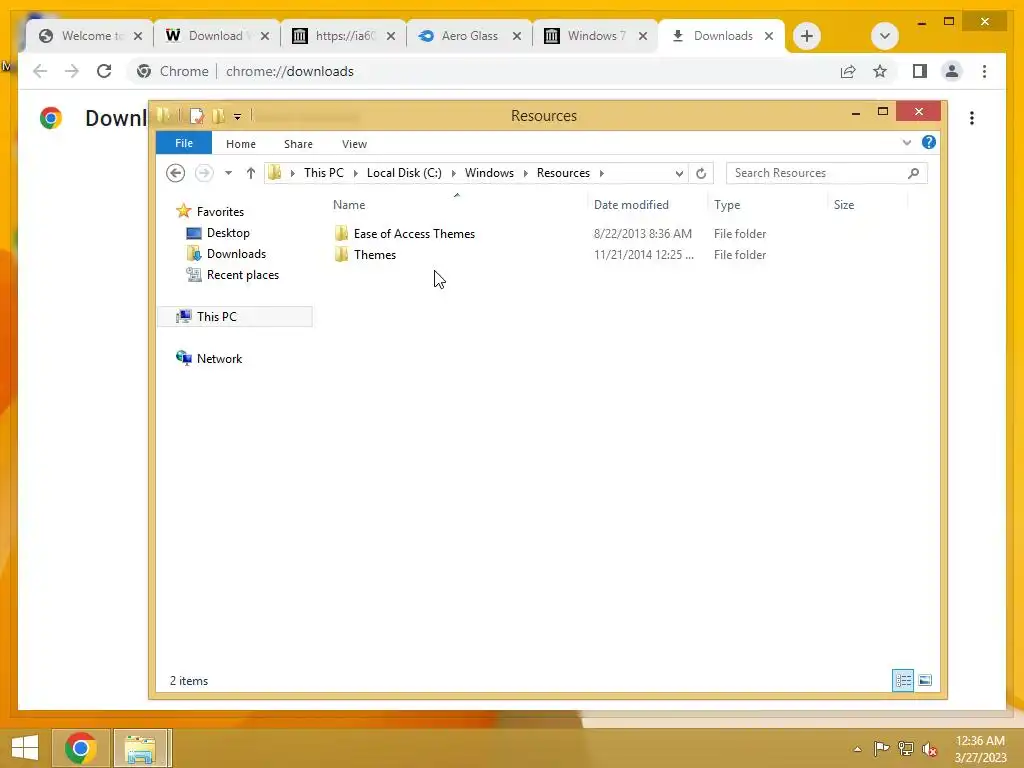Screen dimensions: 1024x768
Task: Click network tray icon
Action: [906, 748]
